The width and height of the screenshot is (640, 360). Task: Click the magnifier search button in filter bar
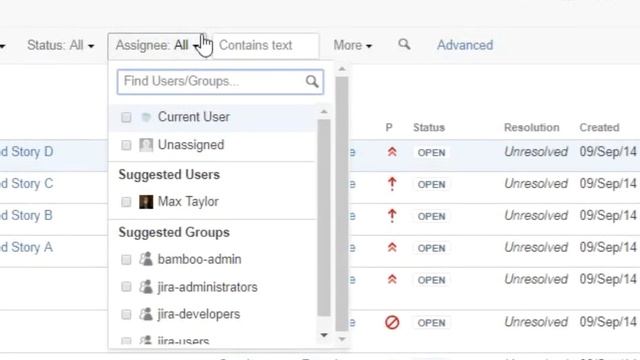[404, 44]
